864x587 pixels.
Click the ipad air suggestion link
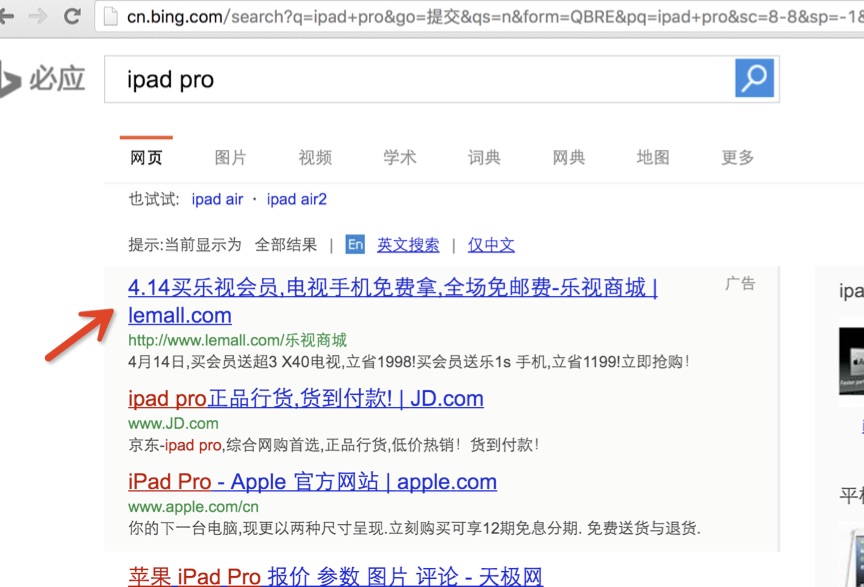[x=217, y=199]
